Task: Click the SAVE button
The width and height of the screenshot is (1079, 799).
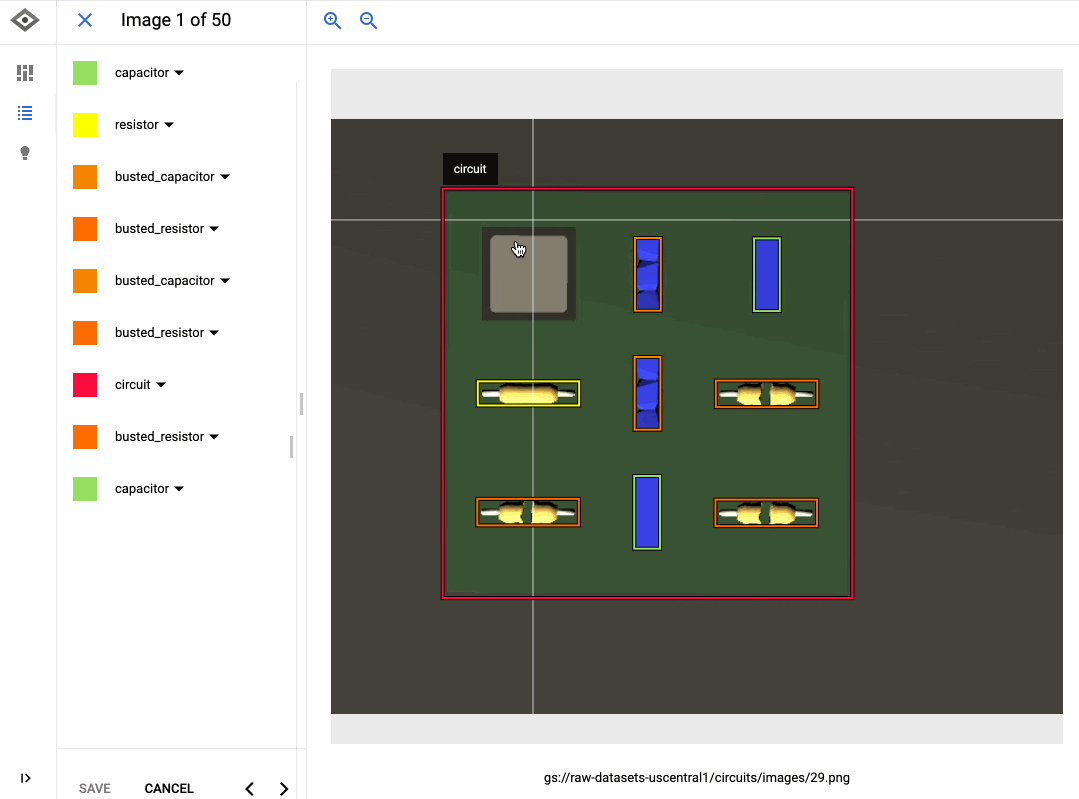Action: coord(94,788)
